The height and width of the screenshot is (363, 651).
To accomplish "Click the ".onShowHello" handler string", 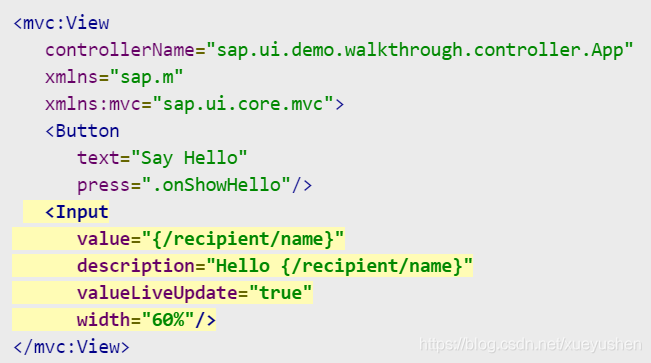I will 216,185.
